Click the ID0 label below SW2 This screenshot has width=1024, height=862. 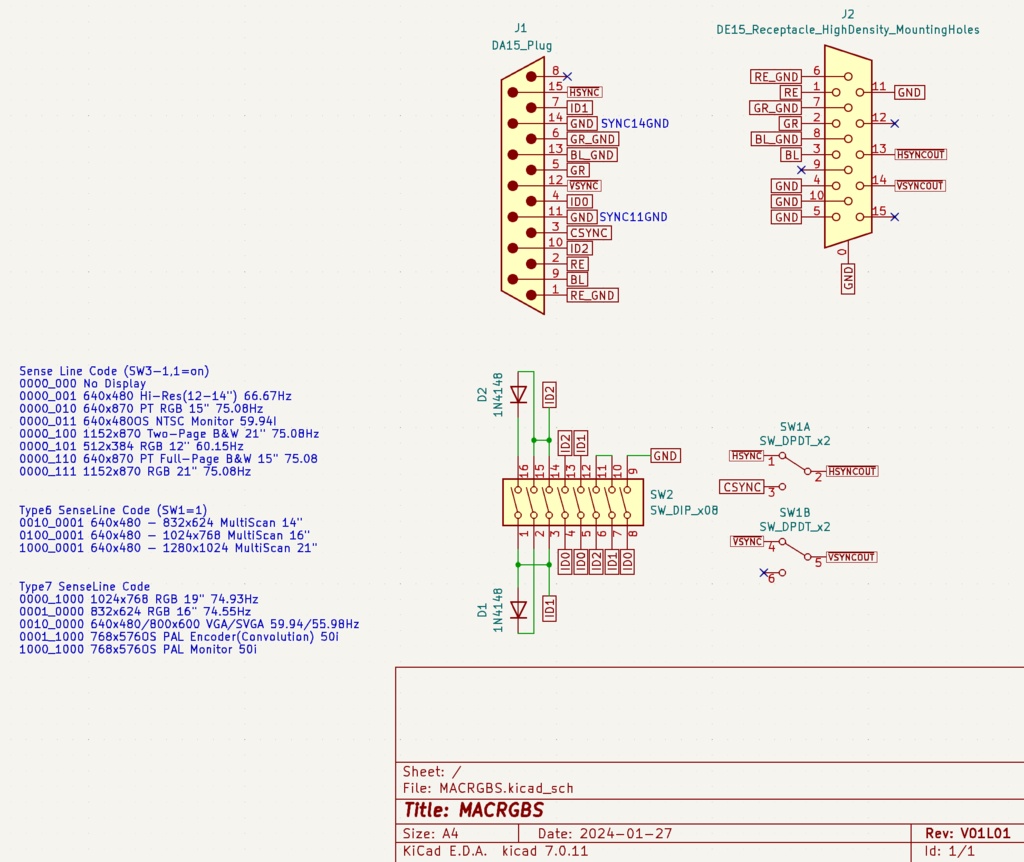pos(567,562)
